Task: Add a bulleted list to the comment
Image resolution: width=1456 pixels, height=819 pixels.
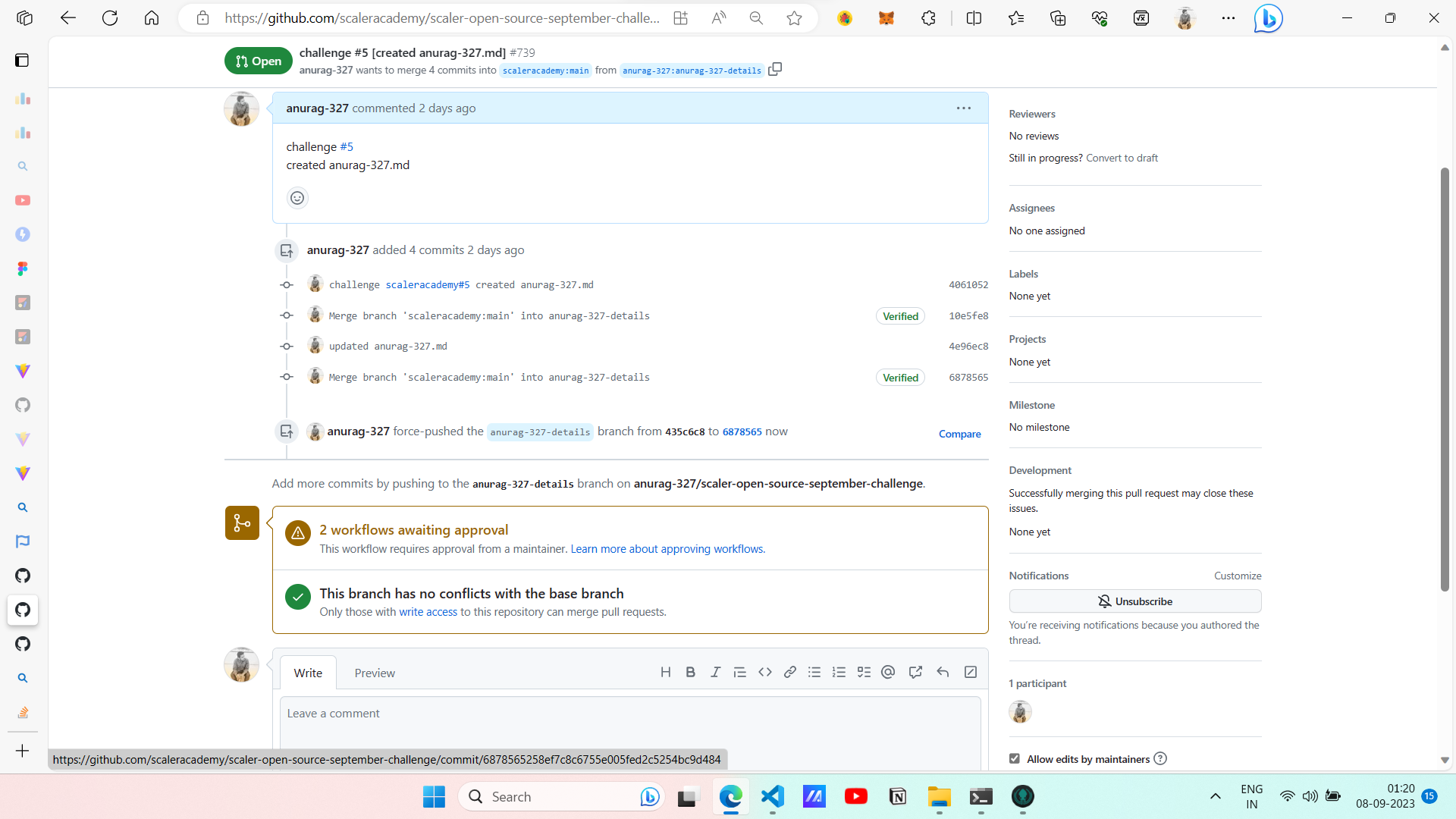Action: click(x=814, y=672)
